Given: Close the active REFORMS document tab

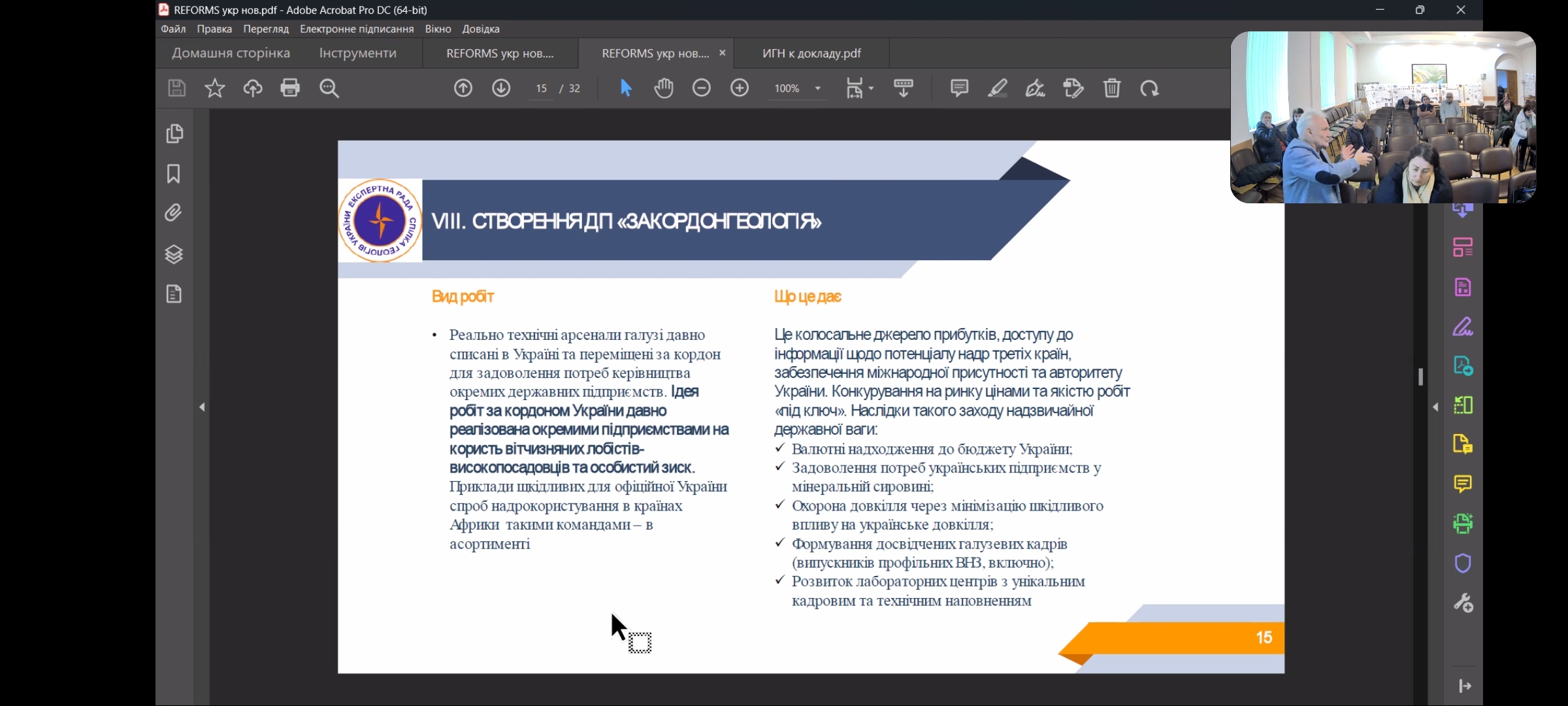Looking at the screenshot, I should pyautogui.click(x=722, y=53).
